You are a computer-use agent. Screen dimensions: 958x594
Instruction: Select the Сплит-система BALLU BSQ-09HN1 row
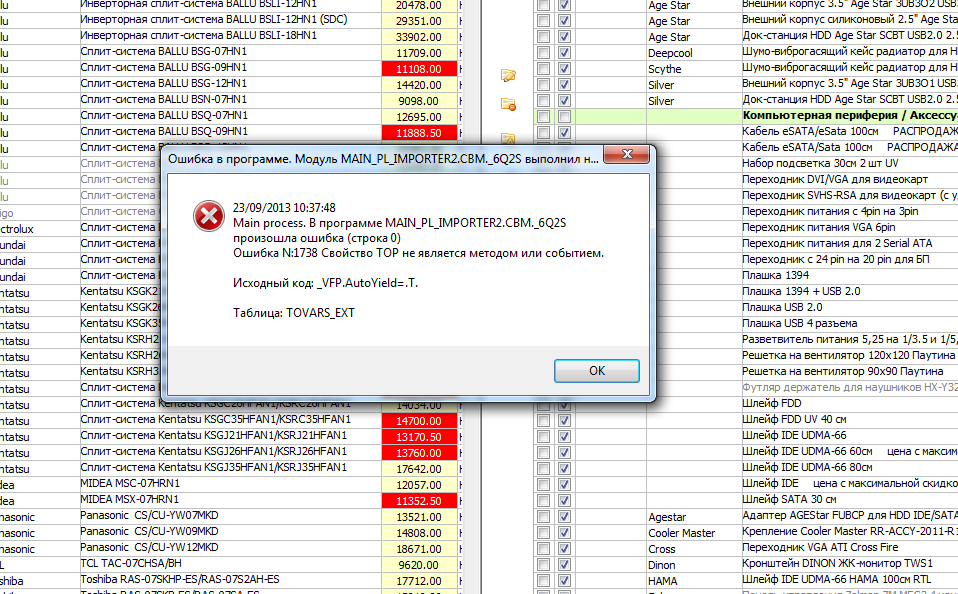(230, 133)
